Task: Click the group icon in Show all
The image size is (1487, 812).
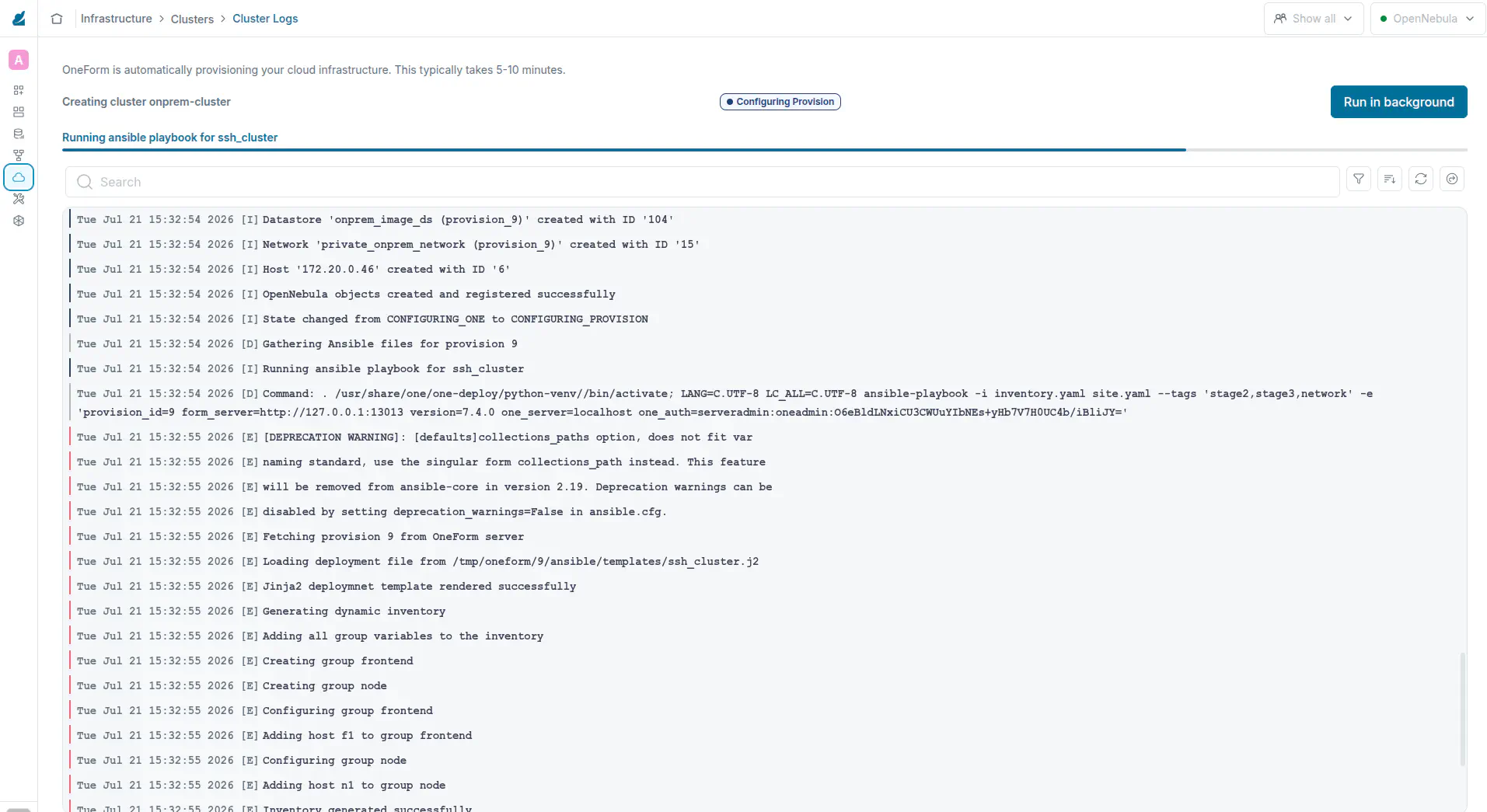Action: pyautogui.click(x=1280, y=19)
